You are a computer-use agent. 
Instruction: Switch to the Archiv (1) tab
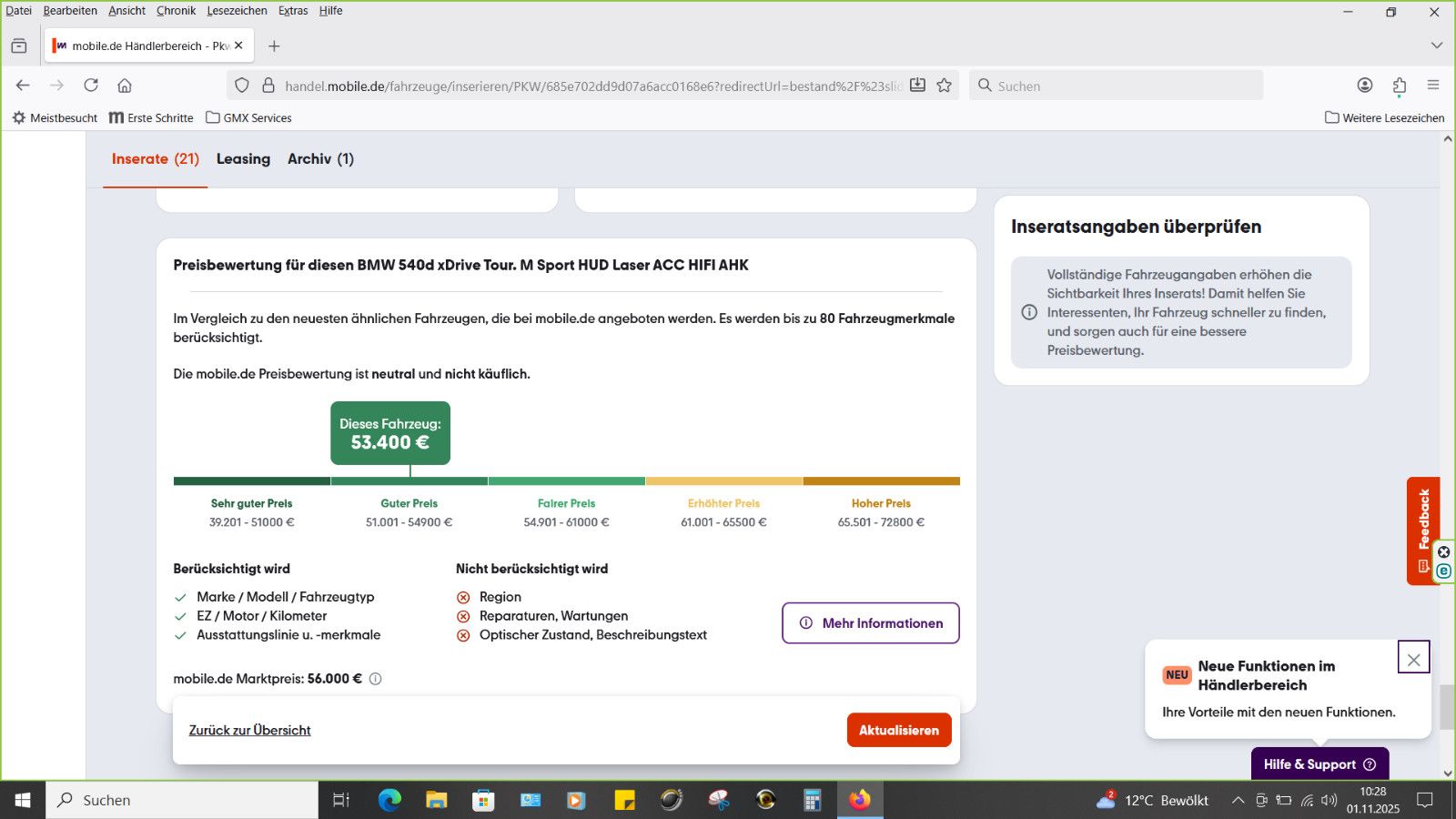320,159
